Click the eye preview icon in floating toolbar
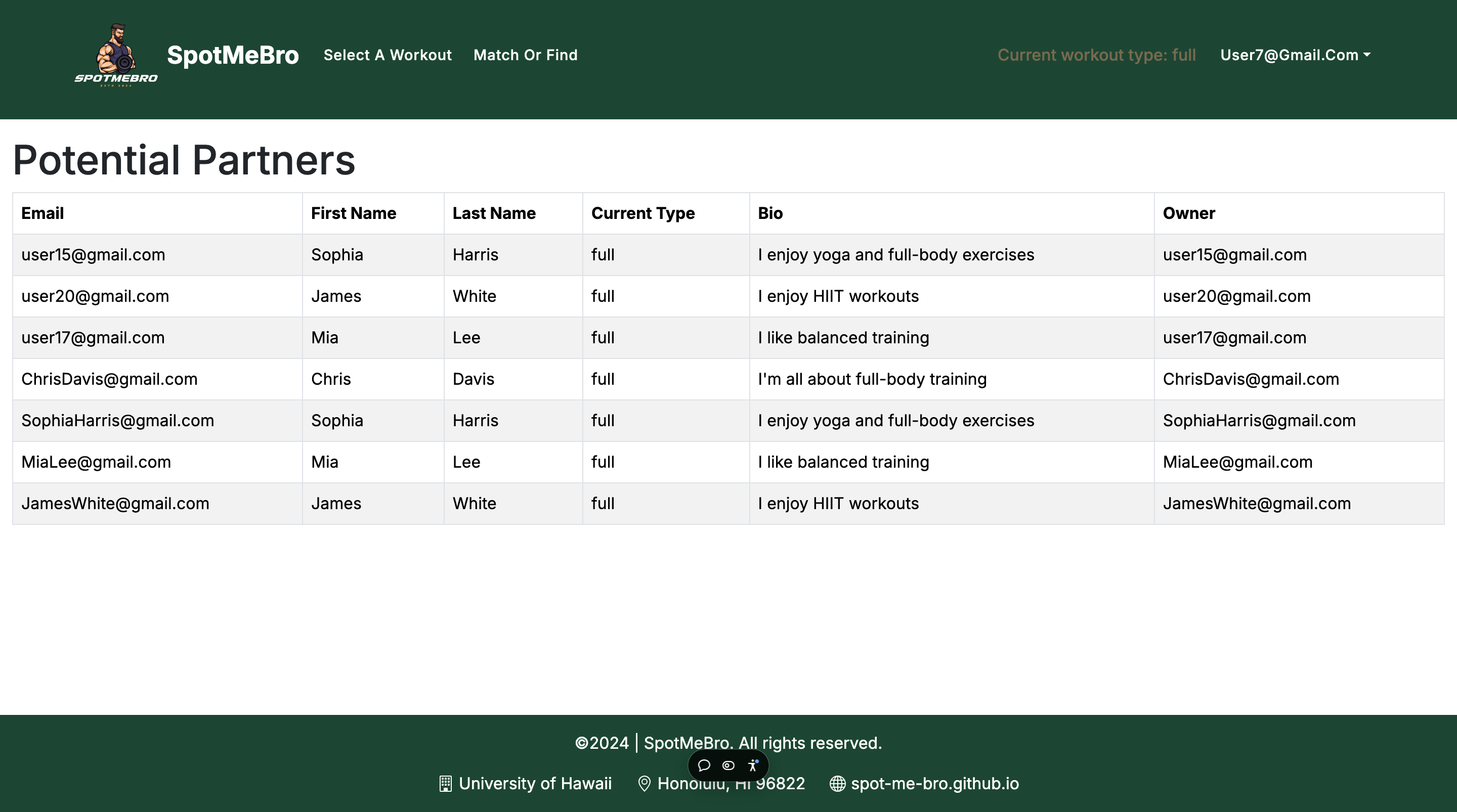Viewport: 1457px width, 812px height. click(728, 765)
